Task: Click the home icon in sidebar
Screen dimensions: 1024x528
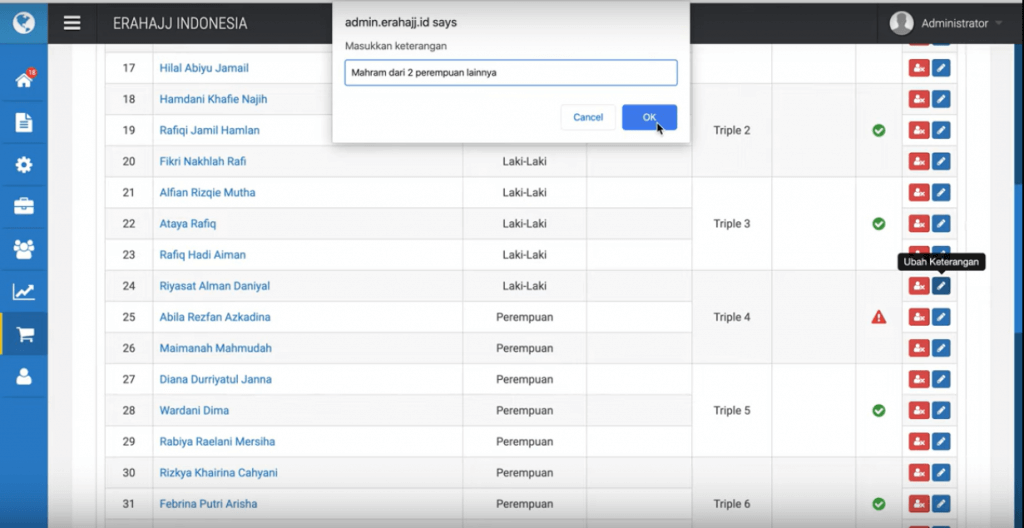Action: point(23,80)
